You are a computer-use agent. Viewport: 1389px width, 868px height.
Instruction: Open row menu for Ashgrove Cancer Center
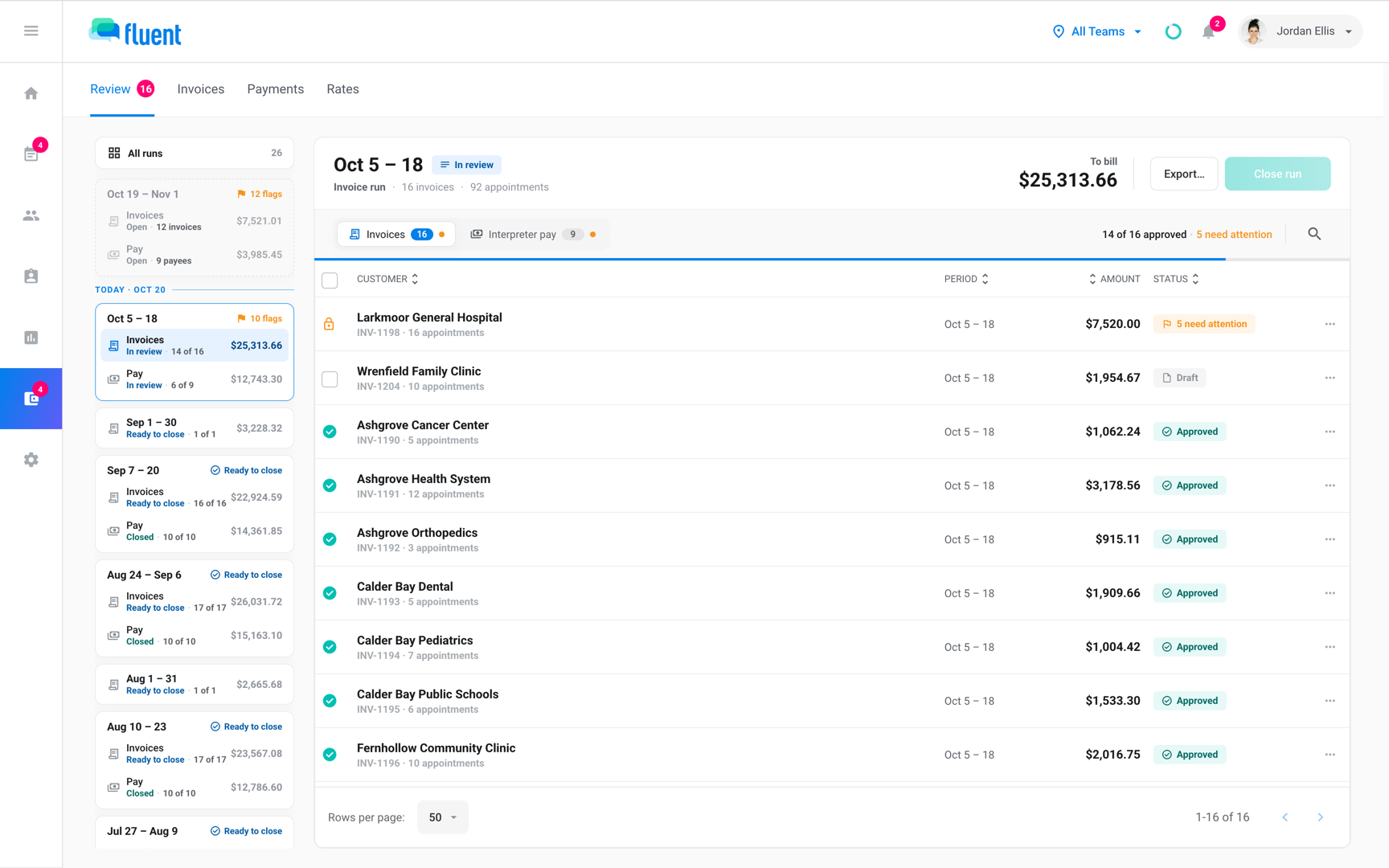pyautogui.click(x=1330, y=432)
